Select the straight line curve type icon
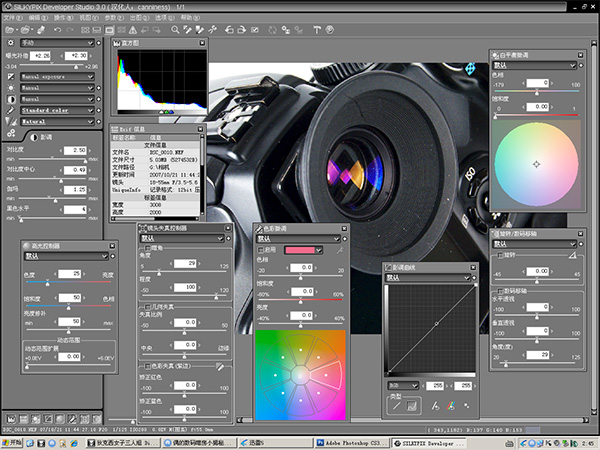 (397, 406)
